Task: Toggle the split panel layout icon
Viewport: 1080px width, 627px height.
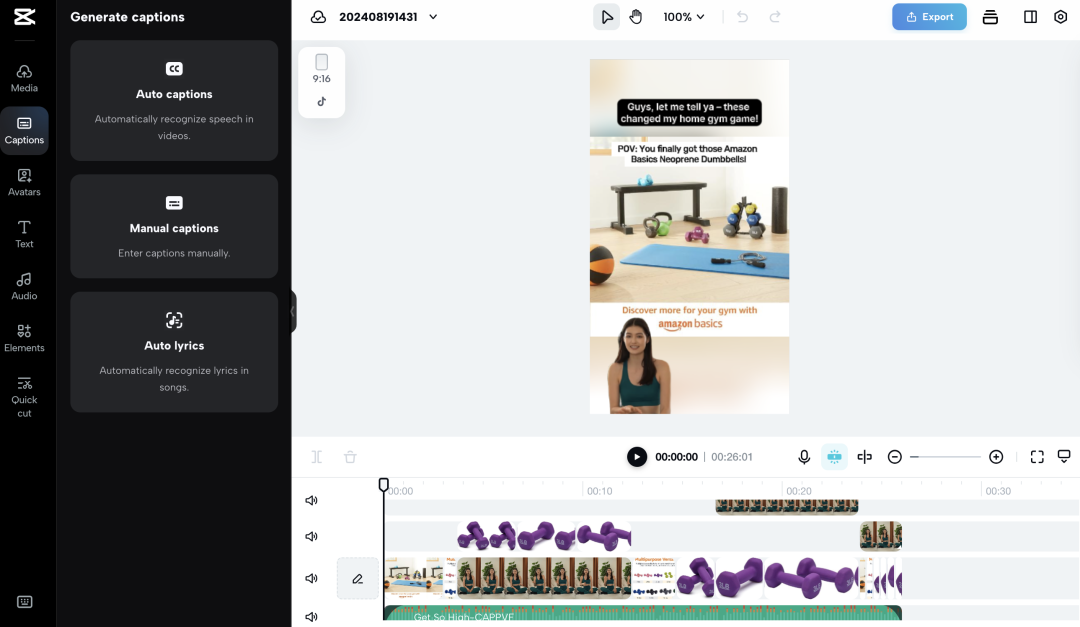Action: (1030, 17)
